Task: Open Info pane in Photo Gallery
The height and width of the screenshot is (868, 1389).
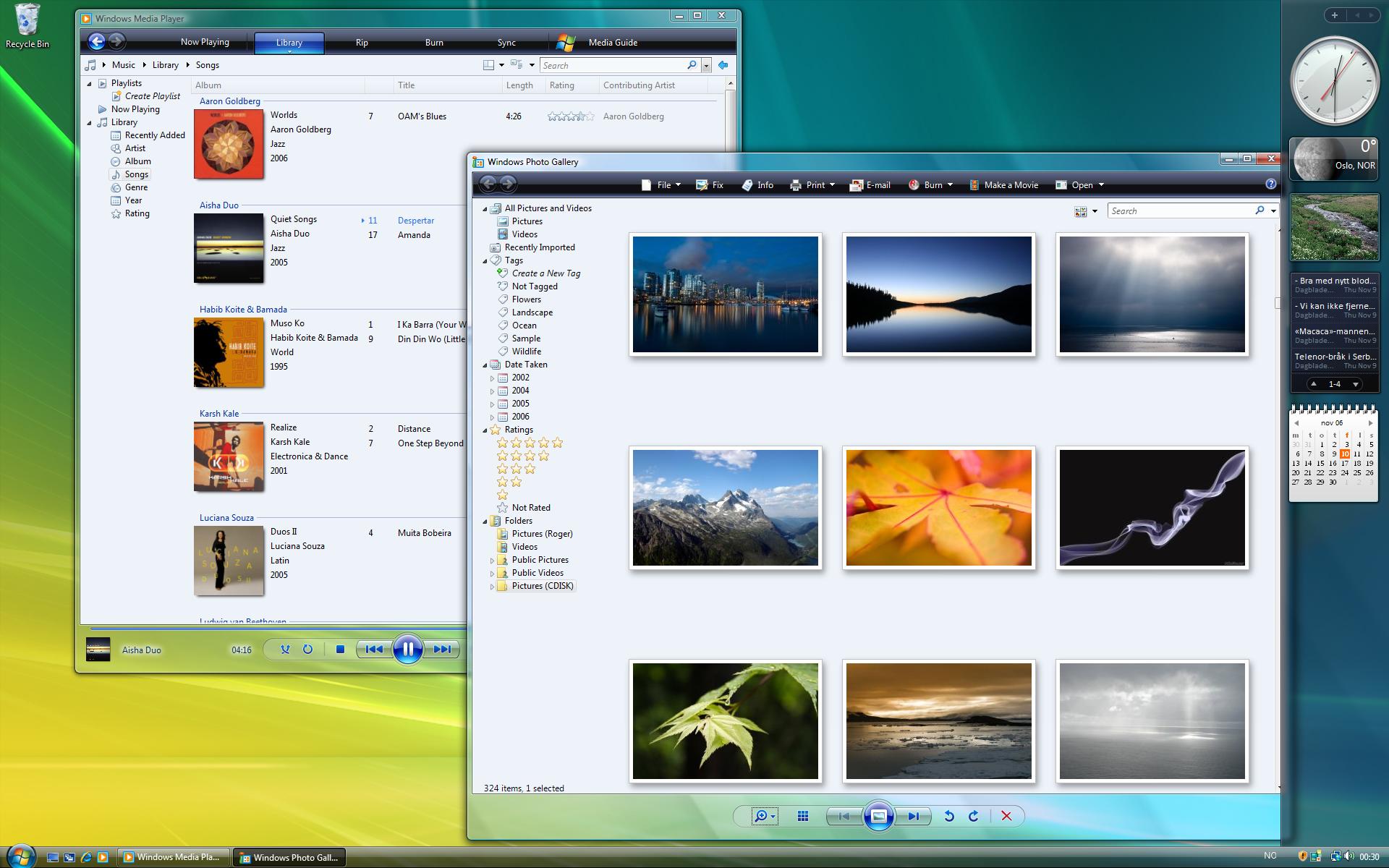Action: 757,185
